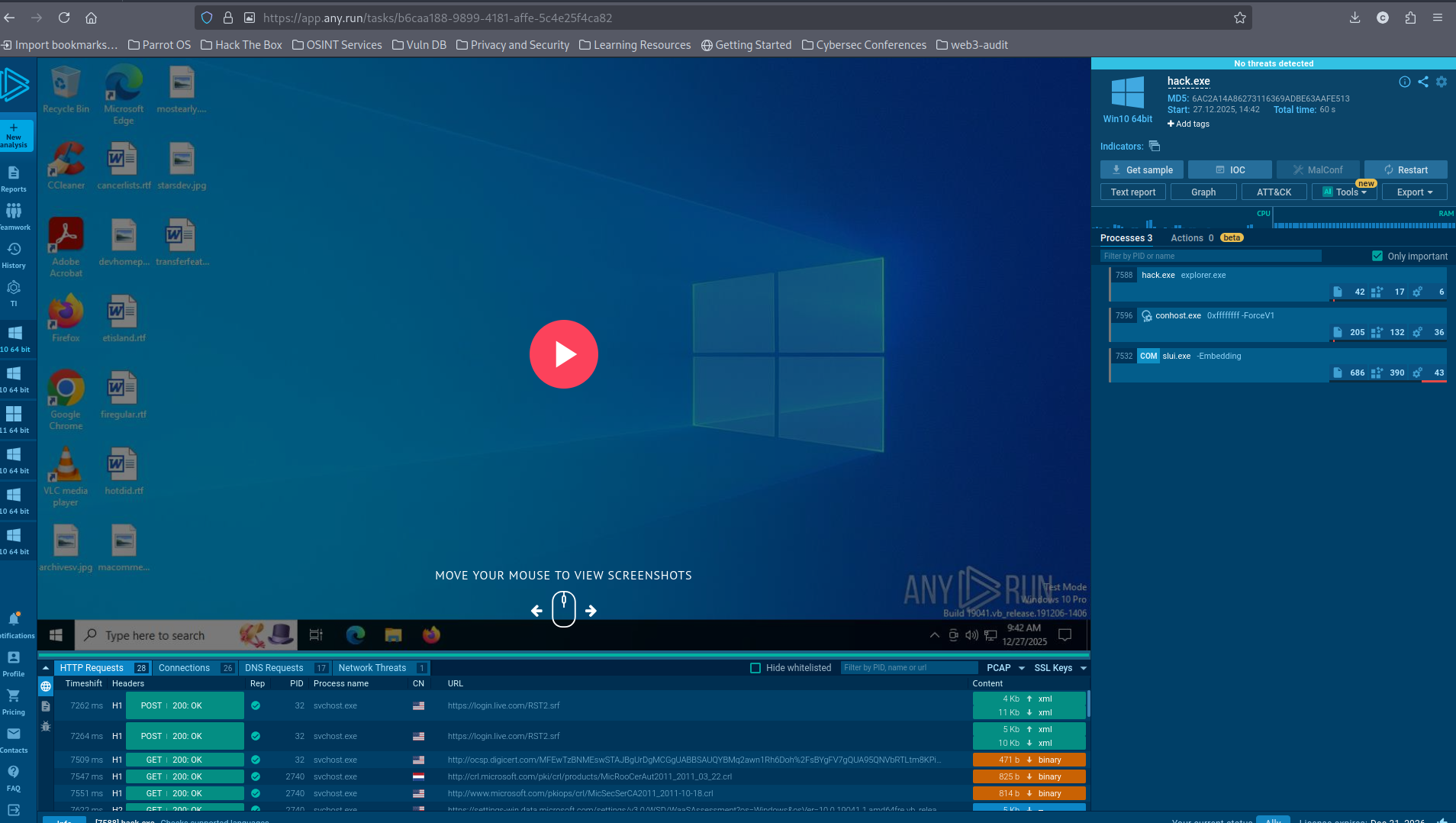Open the task settings gear icon

pyautogui.click(x=1442, y=82)
